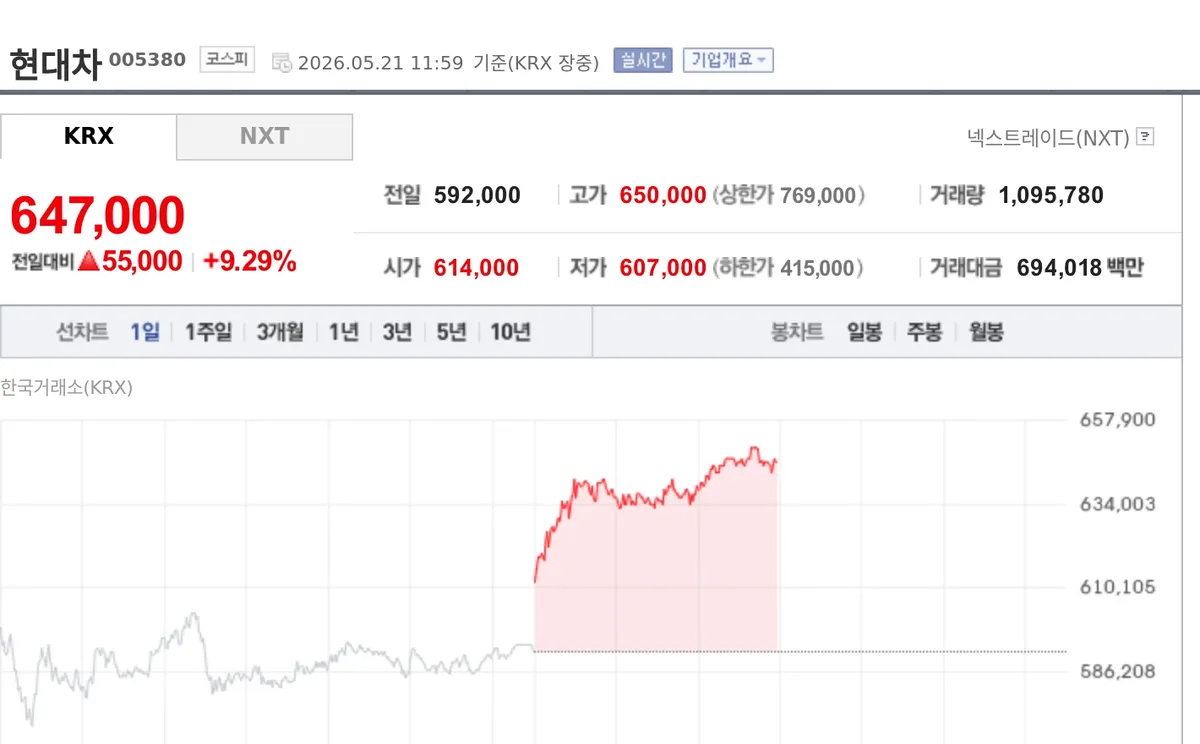Open the 일봉 daily candle chart

864,332
